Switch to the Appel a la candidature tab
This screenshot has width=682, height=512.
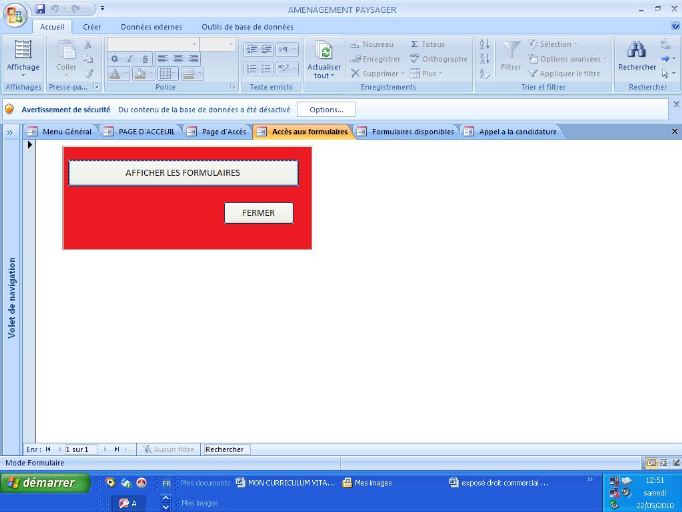(512, 132)
